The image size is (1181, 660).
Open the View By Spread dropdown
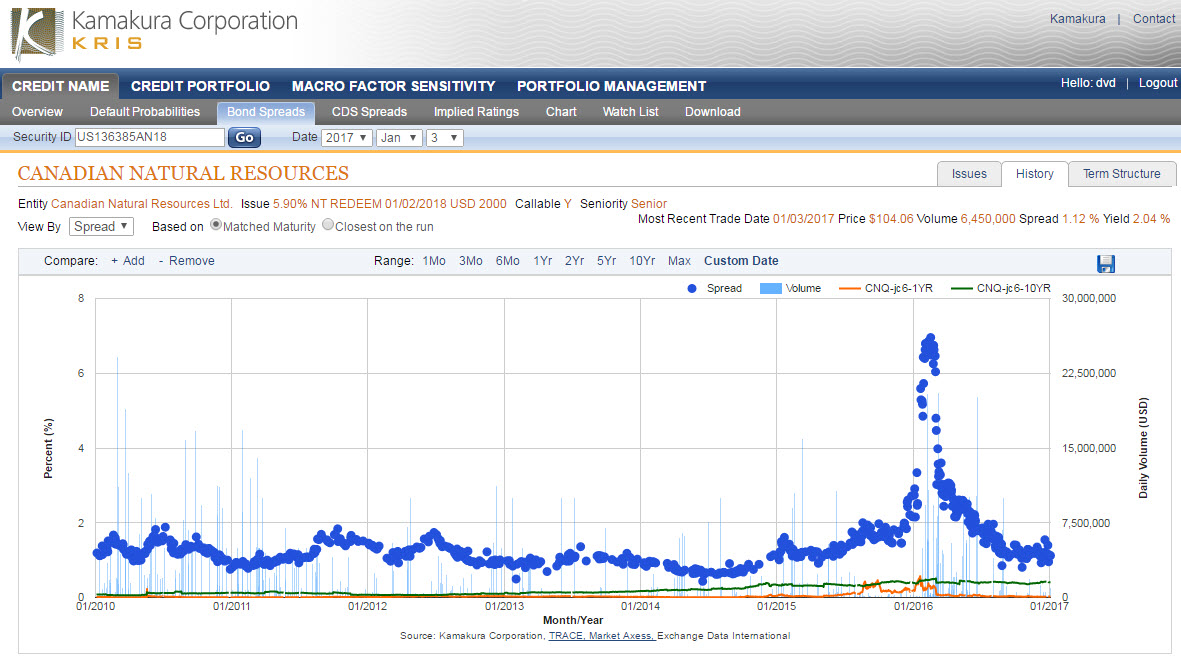point(101,226)
